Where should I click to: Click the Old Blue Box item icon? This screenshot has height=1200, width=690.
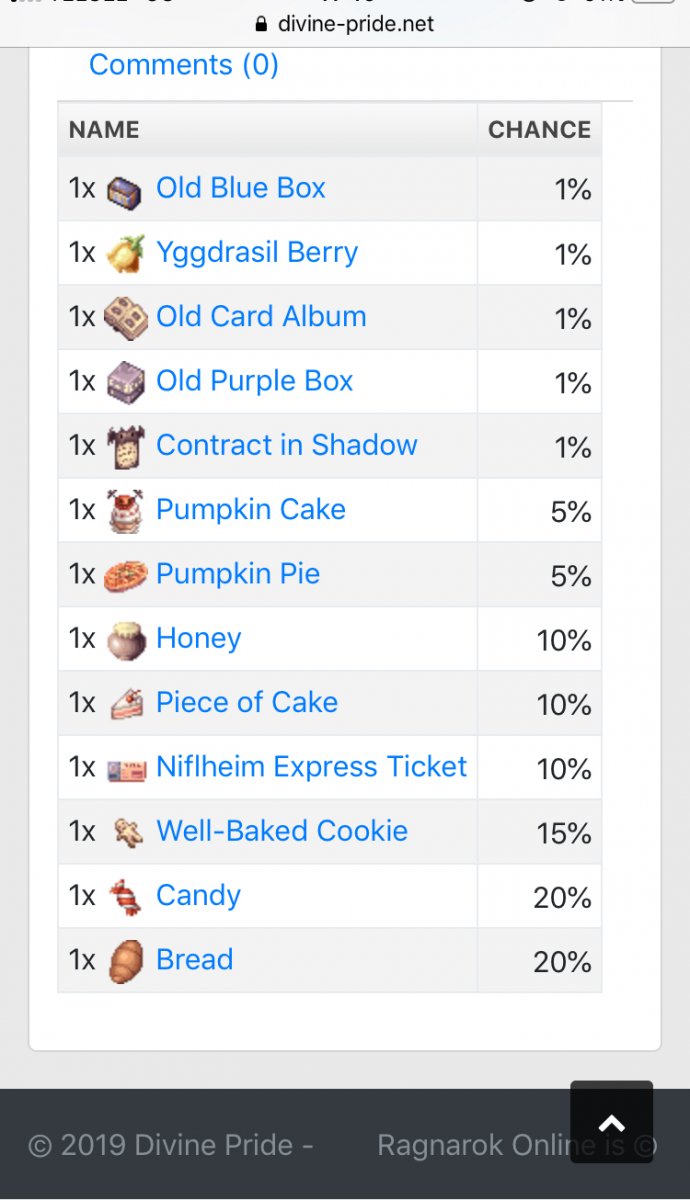pos(126,190)
